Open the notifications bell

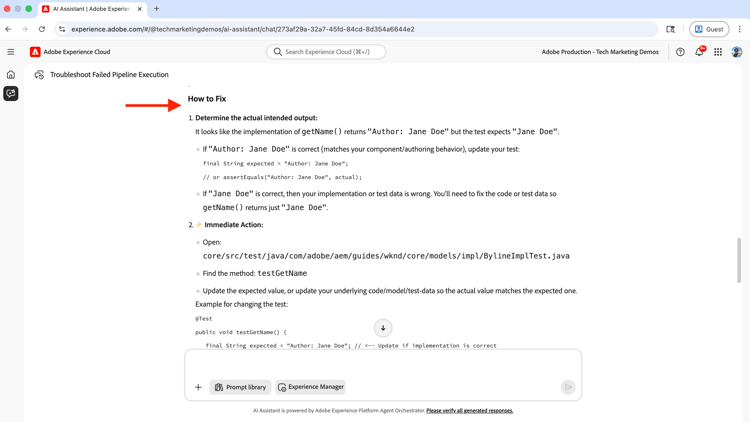[x=699, y=52]
